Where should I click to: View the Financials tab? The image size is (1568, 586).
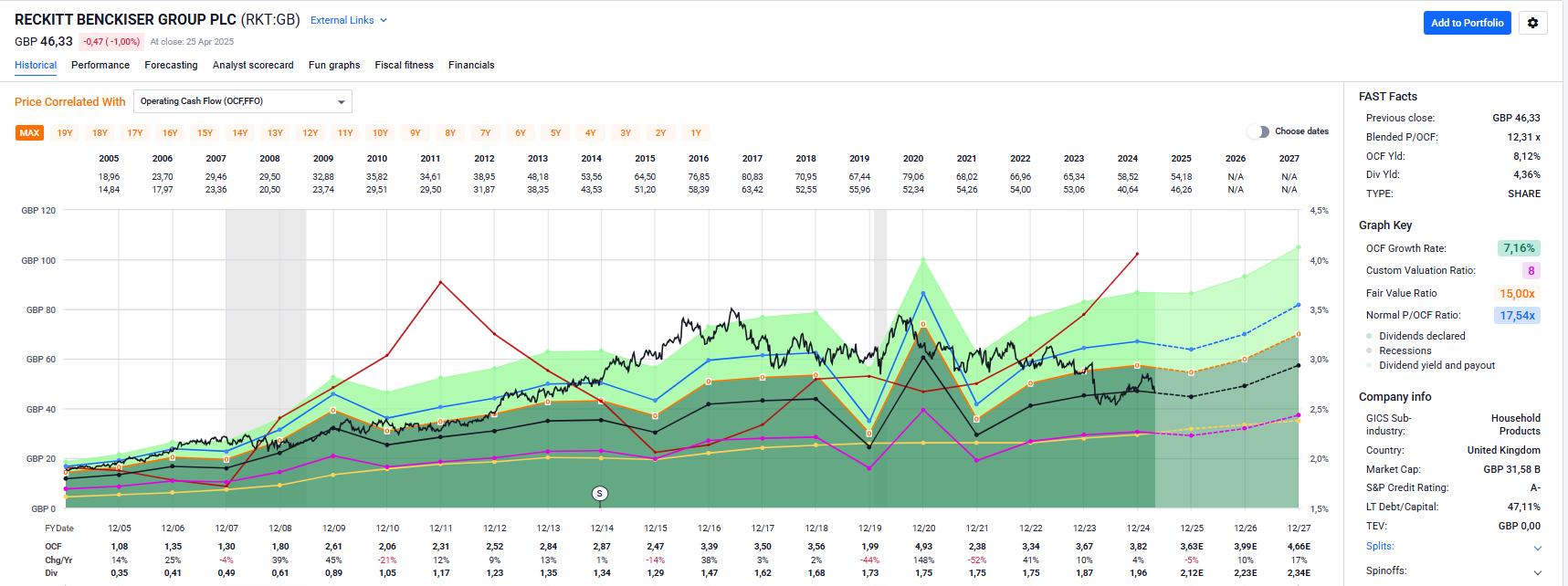point(471,66)
